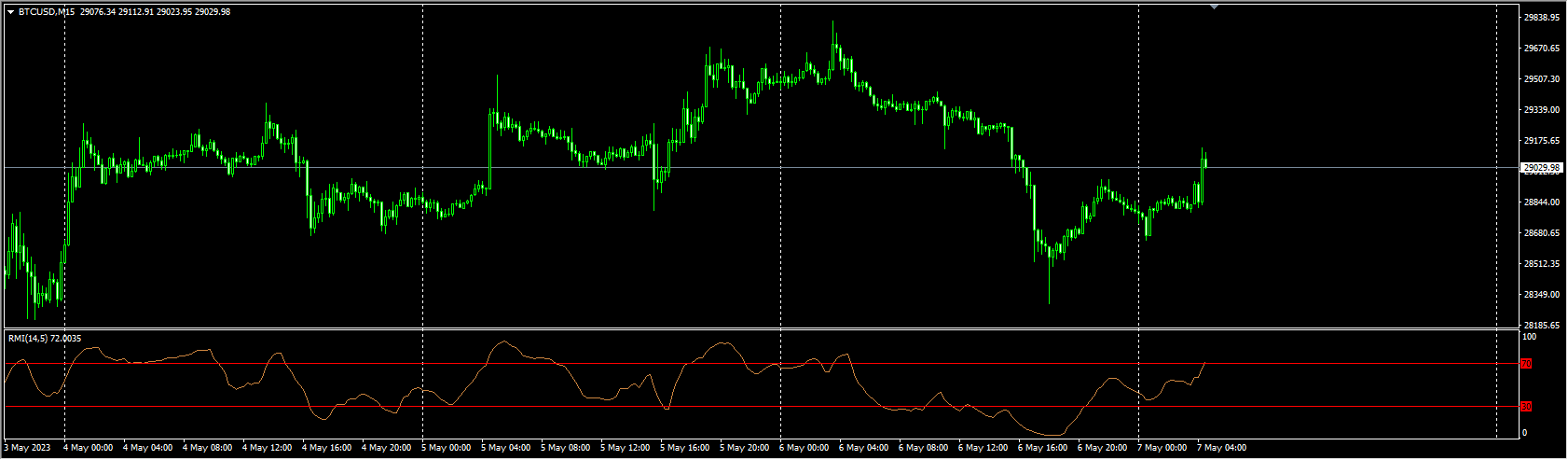Screen dimensions: 1568x460
Task: Click the red 70 level label
Action: pos(1526,364)
